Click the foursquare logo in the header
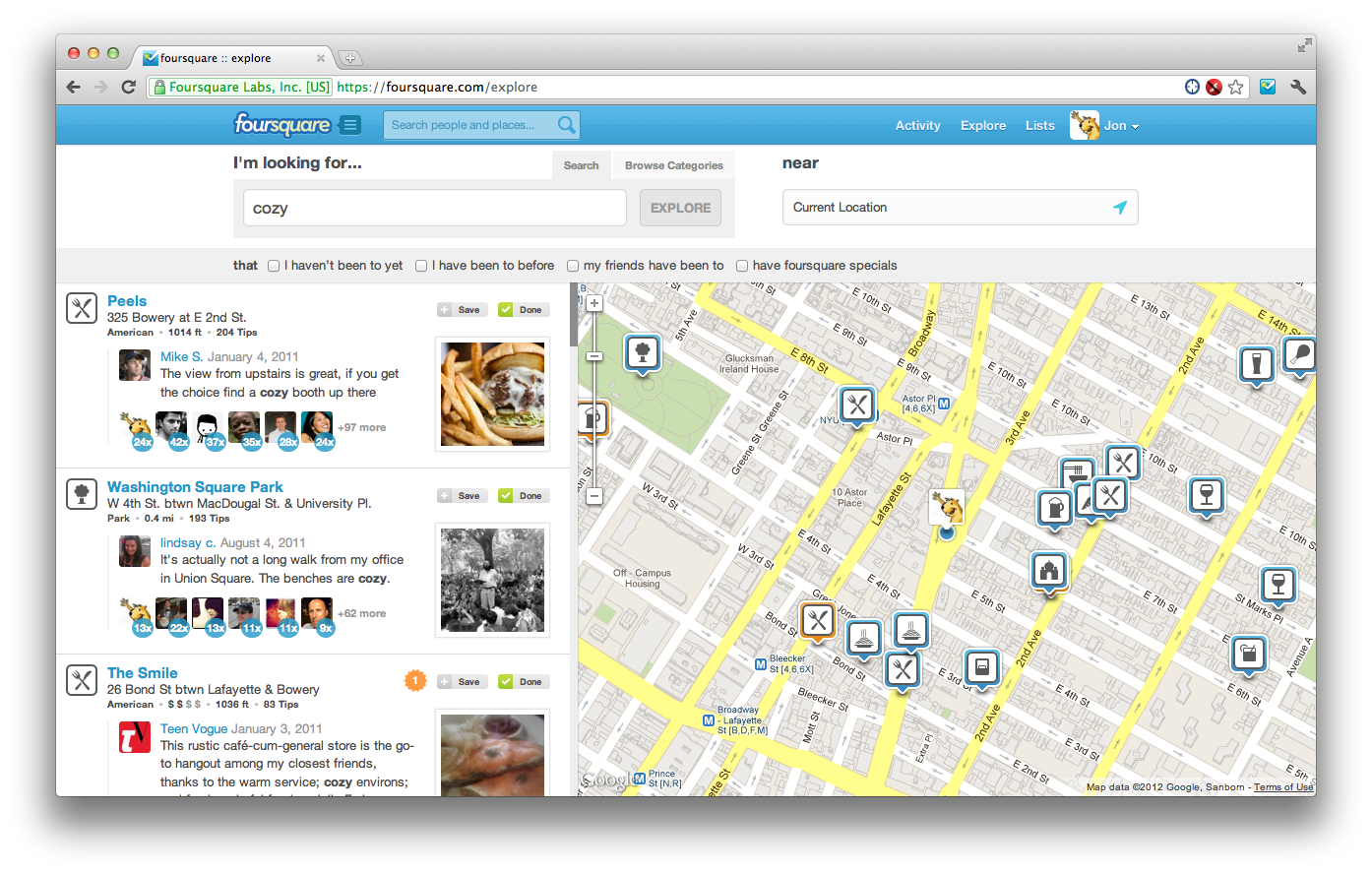 coord(281,125)
